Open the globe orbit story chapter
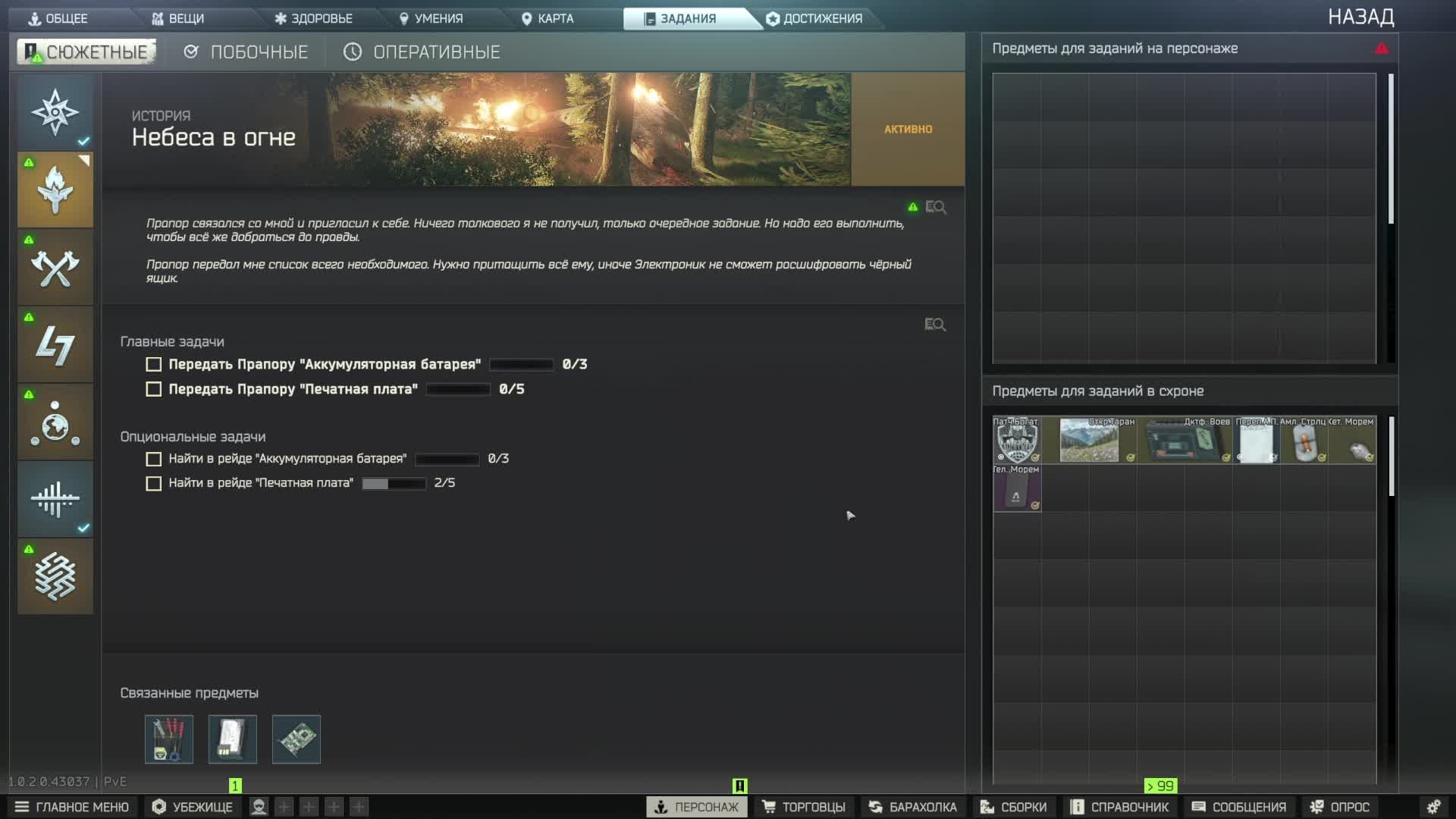 (x=55, y=422)
